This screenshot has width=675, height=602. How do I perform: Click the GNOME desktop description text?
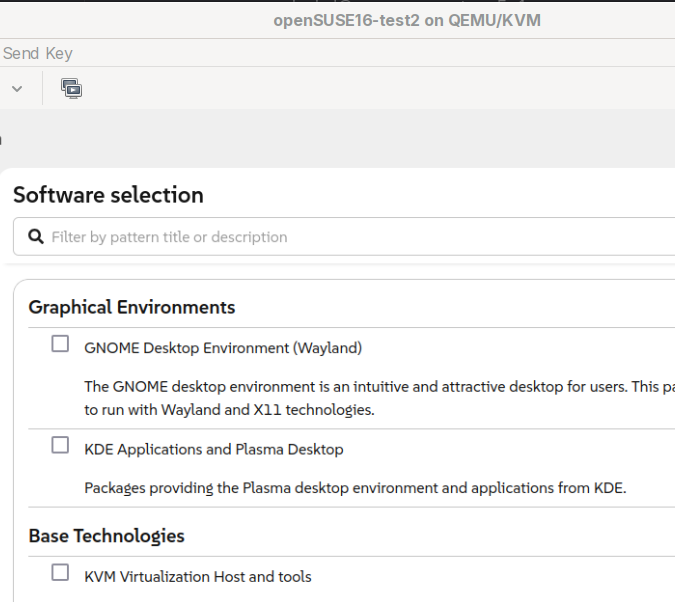(380, 398)
